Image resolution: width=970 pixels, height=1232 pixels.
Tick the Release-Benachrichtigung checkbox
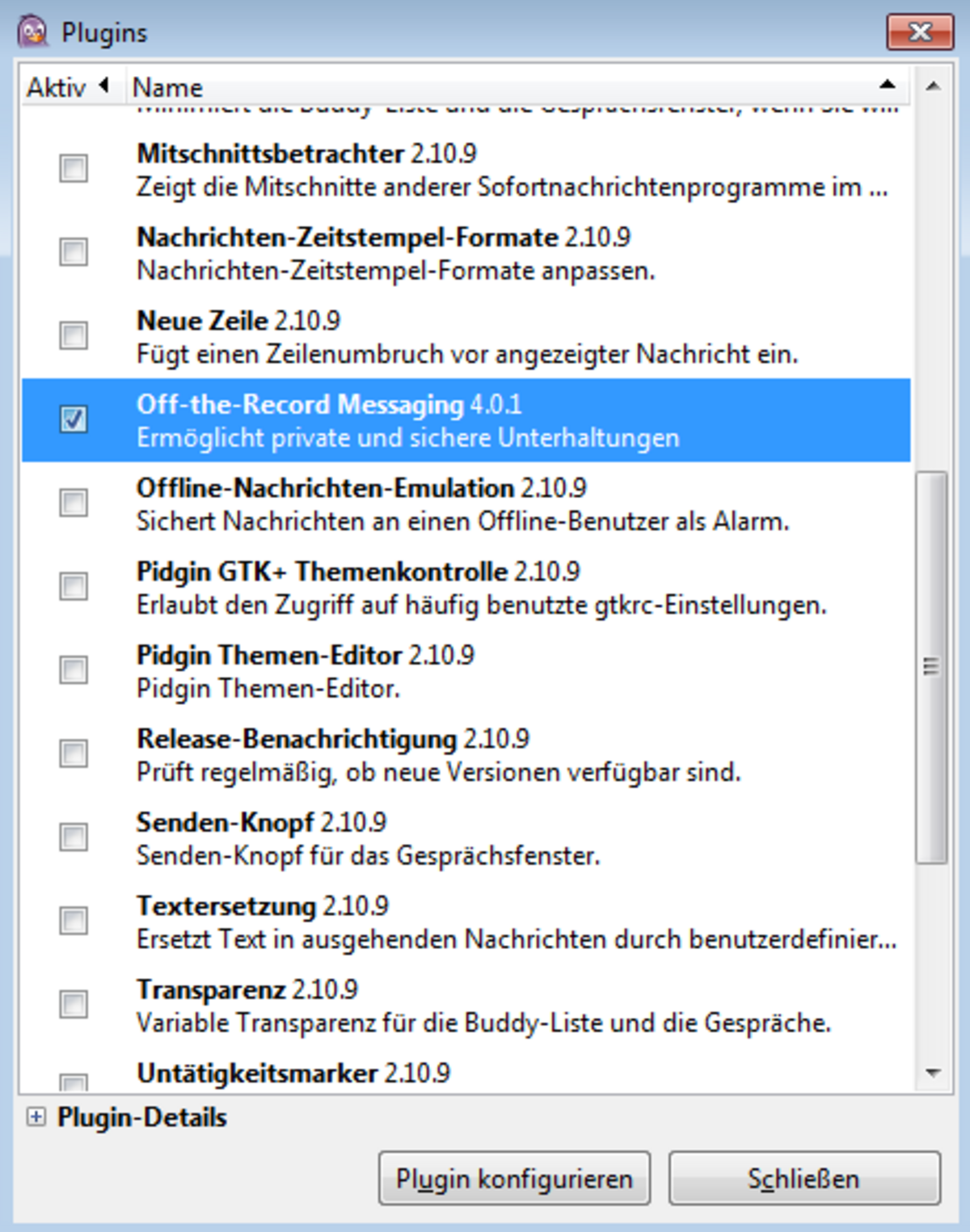pyautogui.click(x=74, y=753)
